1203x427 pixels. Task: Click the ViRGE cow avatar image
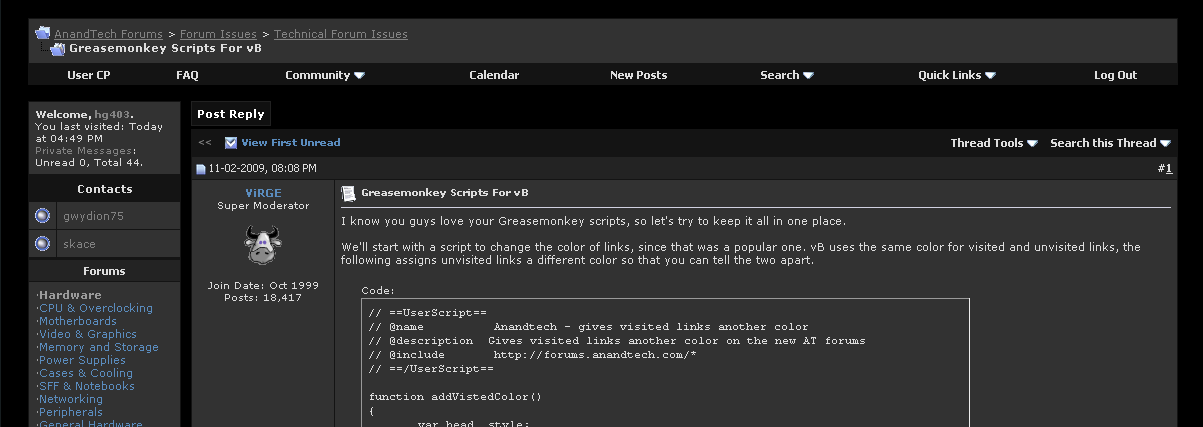[263, 244]
